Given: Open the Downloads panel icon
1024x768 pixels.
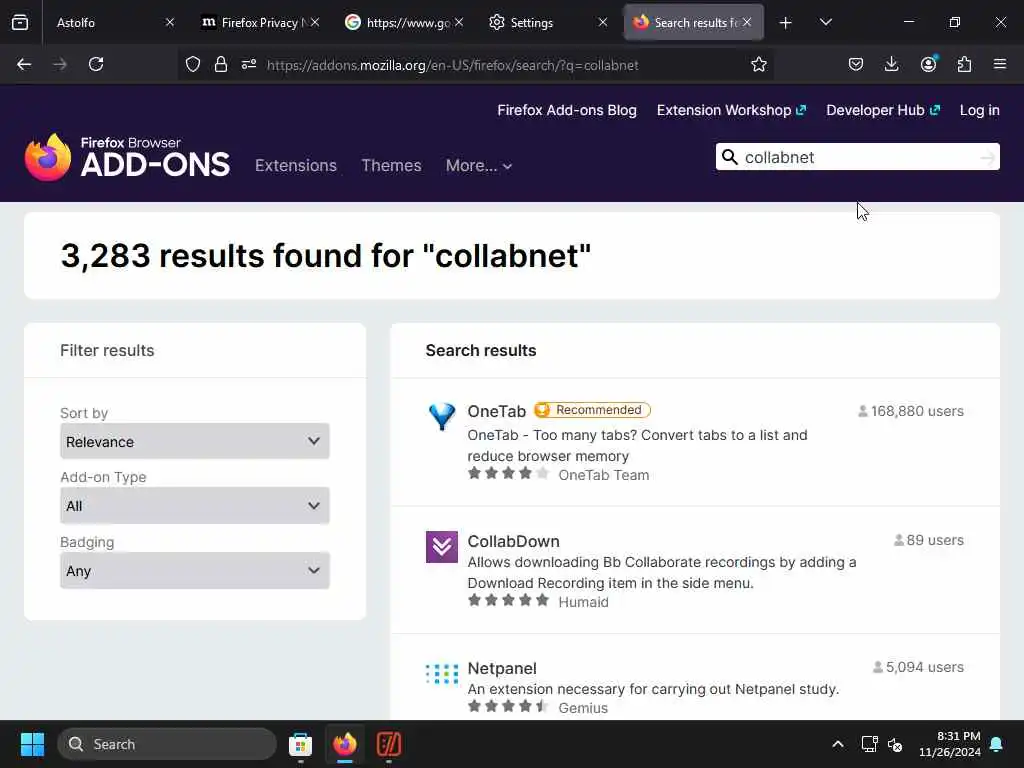Looking at the screenshot, I should 891,64.
